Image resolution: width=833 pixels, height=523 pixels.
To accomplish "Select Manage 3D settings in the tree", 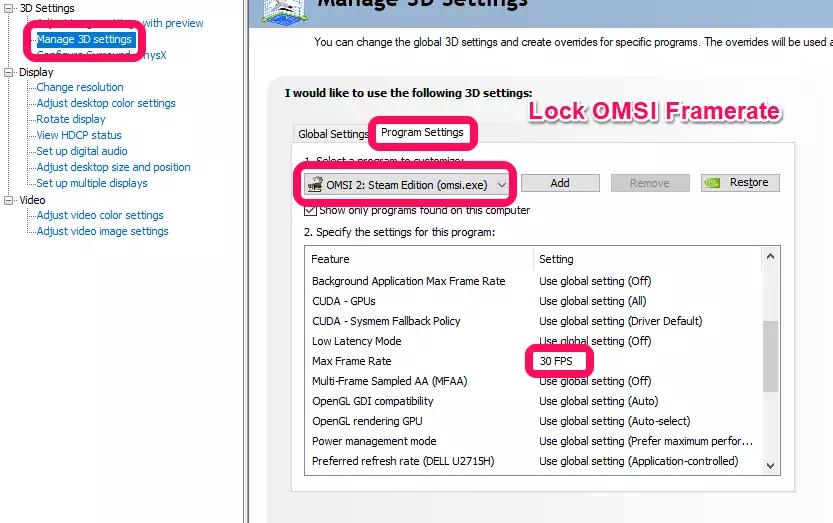I will [84, 39].
